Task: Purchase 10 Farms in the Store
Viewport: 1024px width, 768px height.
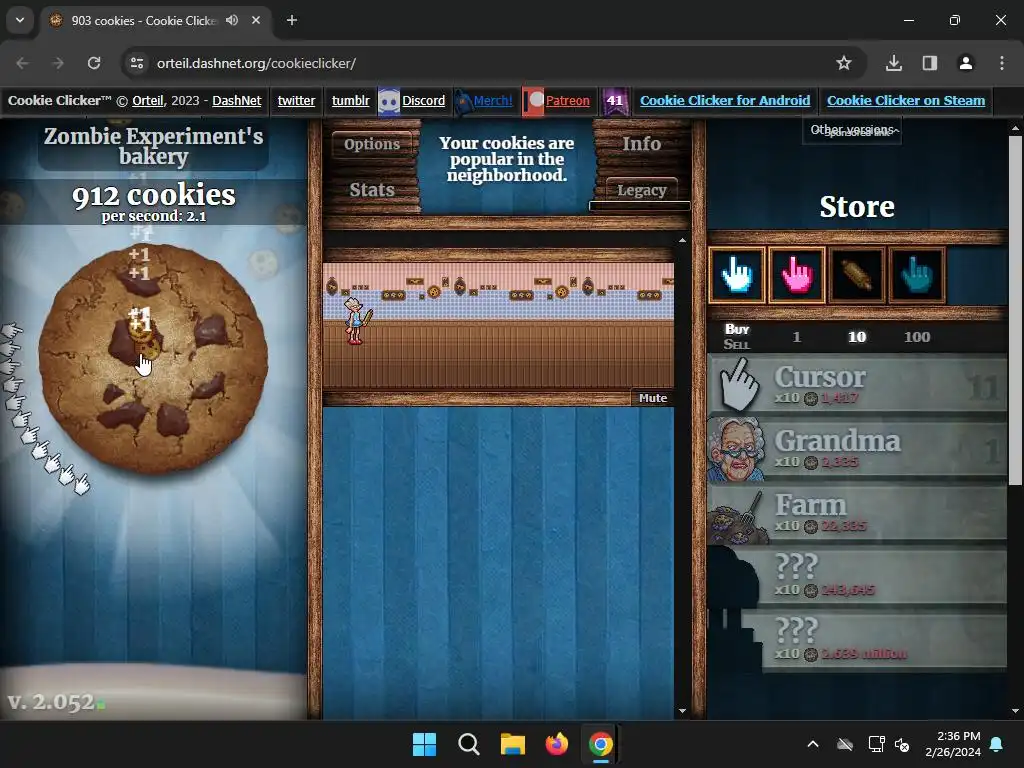Action: (857, 513)
